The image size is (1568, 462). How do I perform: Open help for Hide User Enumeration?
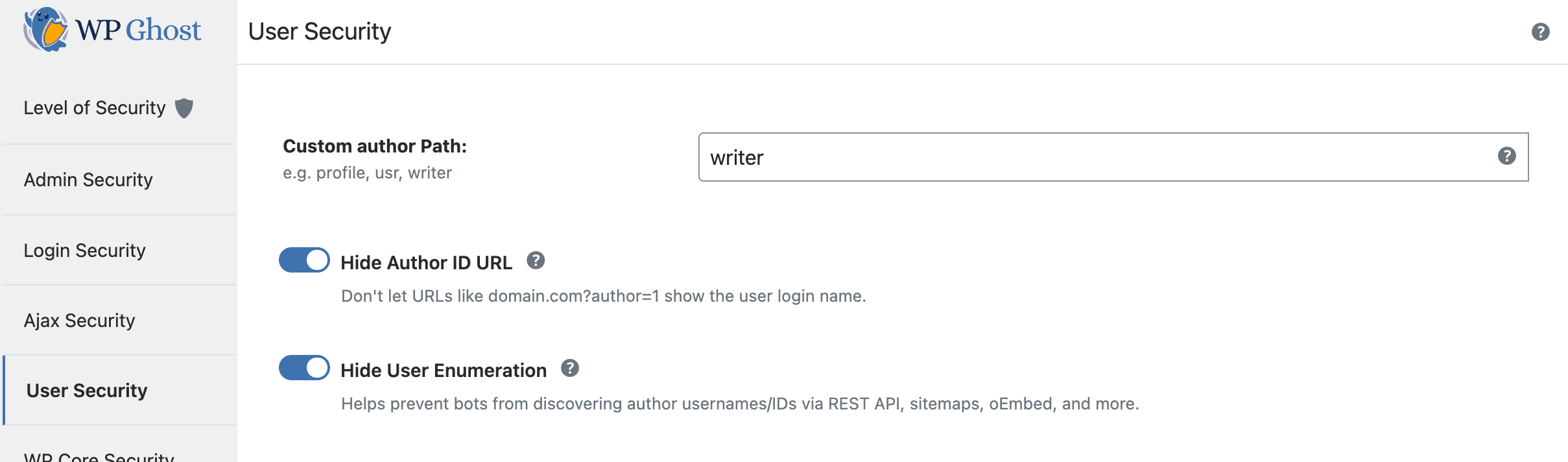[570, 369]
